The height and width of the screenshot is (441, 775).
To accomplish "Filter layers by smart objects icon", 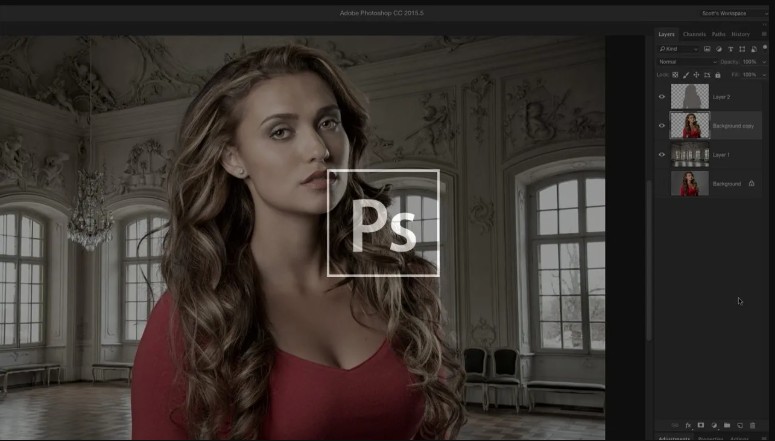I will point(754,49).
